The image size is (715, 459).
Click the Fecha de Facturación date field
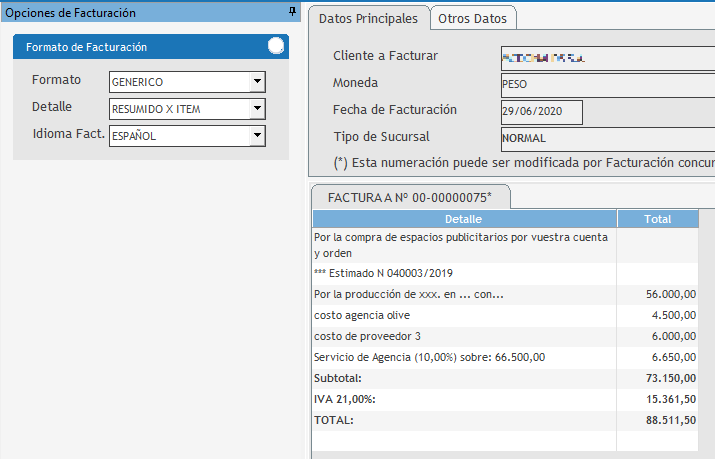540,111
